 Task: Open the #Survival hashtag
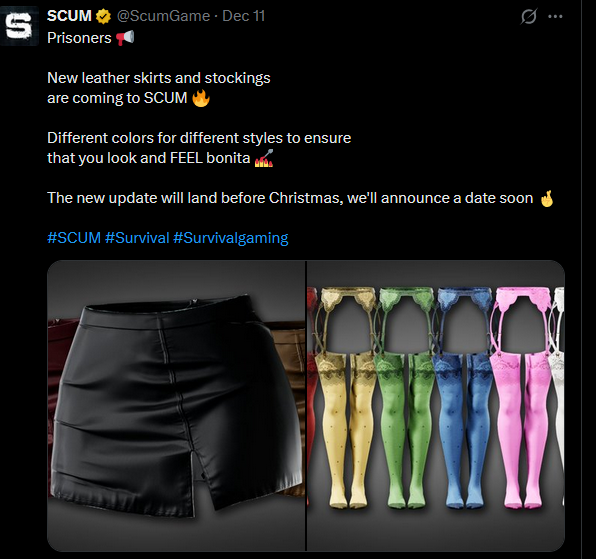[x=137, y=238]
